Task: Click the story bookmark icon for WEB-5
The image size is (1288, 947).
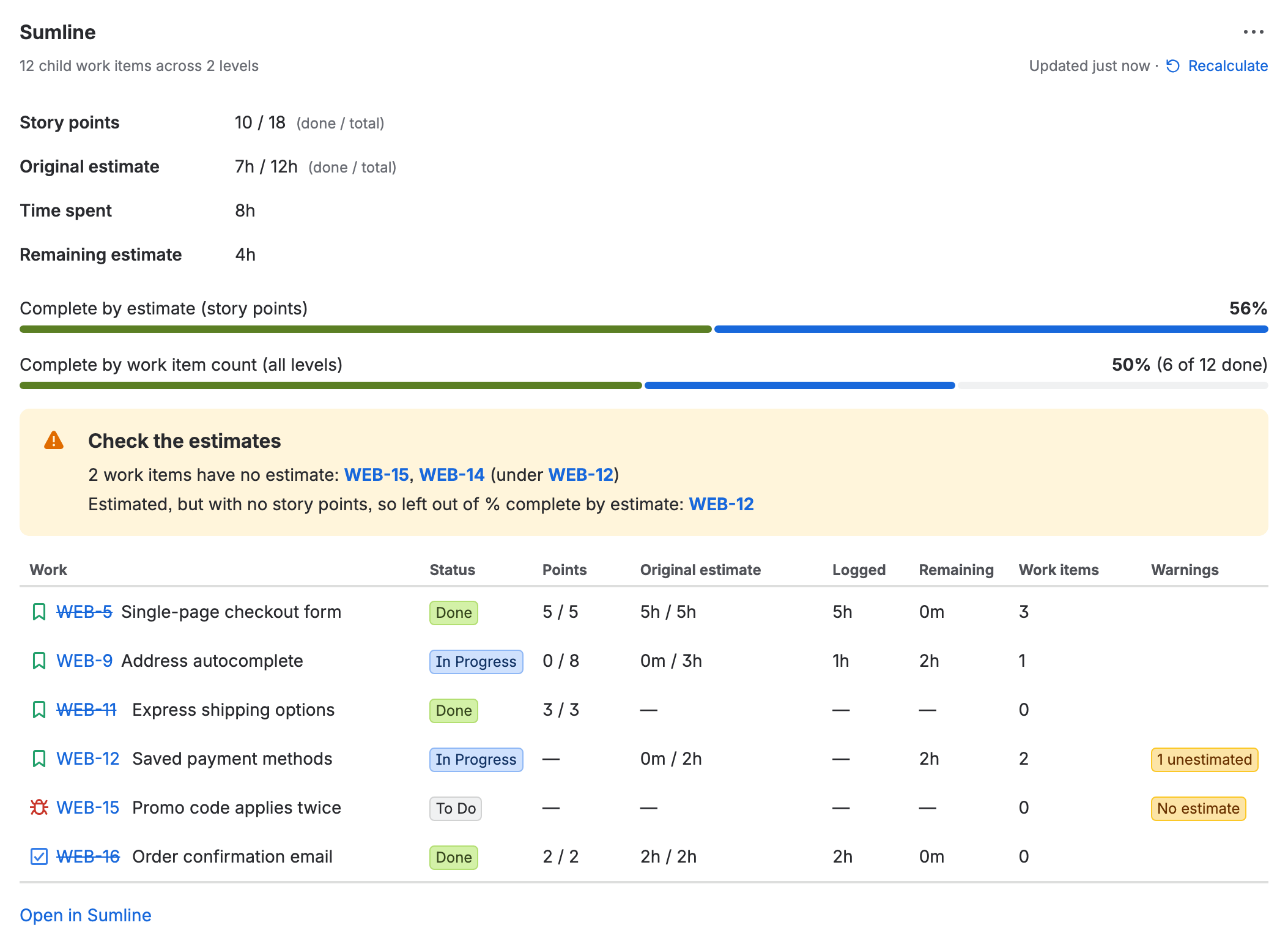Action: 39,612
